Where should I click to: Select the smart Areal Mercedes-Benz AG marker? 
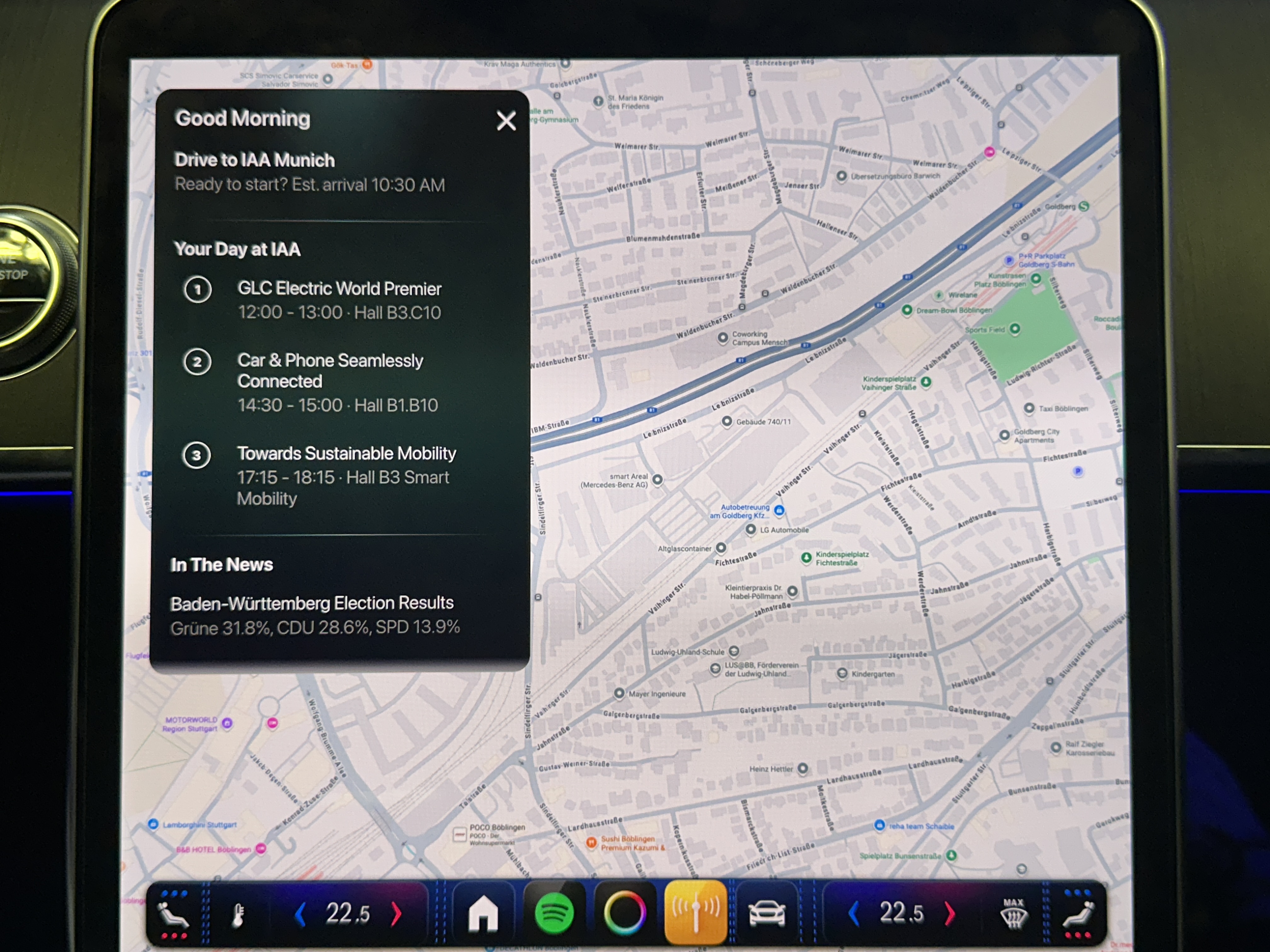click(x=657, y=480)
